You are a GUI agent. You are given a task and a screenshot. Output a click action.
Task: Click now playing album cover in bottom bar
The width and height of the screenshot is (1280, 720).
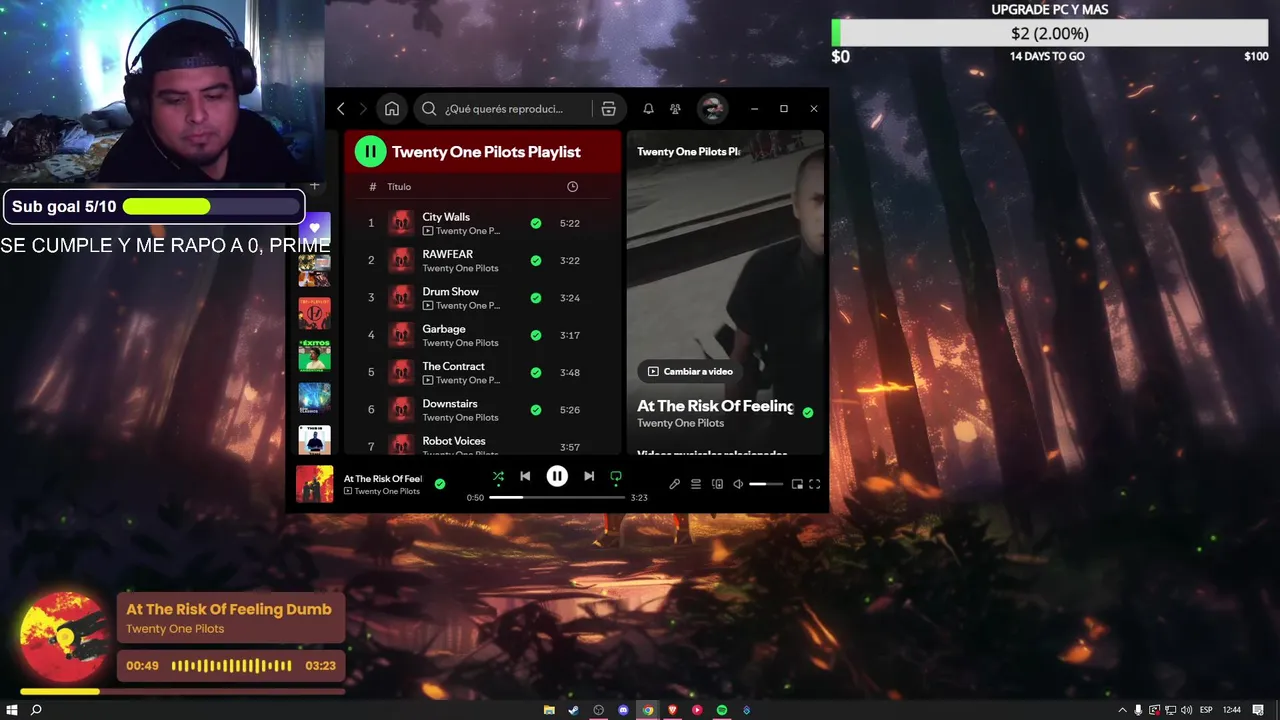point(315,484)
